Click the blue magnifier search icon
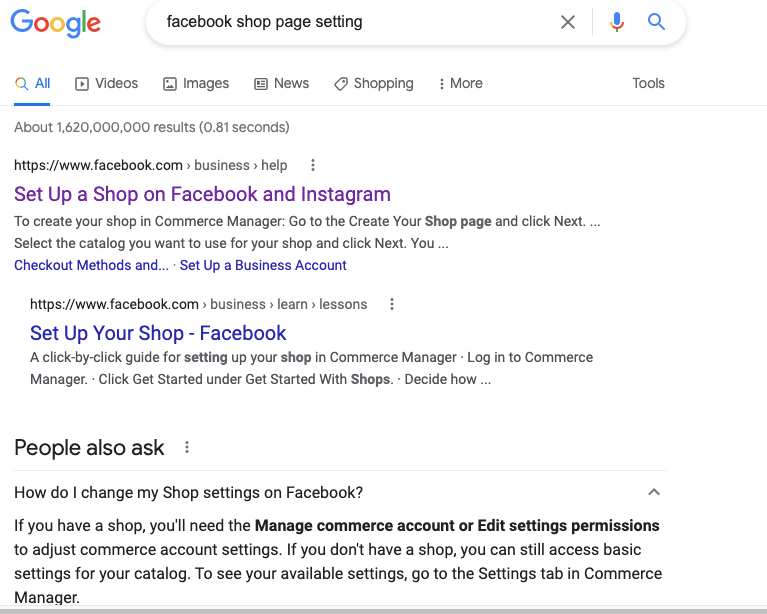This screenshot has height=614, width=767. tap(656, 22)
